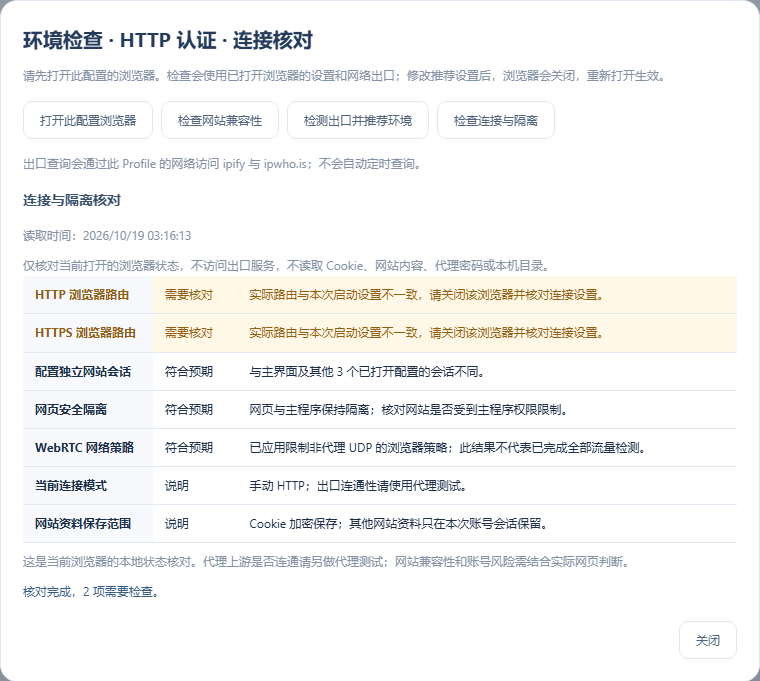Run 检查网站兼容性 check

(x=220, y=120)
